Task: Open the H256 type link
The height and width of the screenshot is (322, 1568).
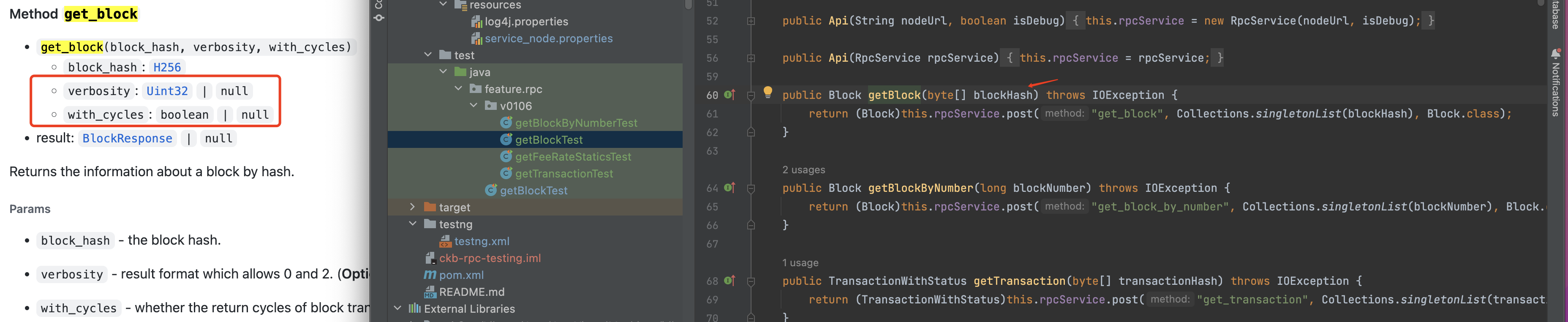Action: pyautogui.click(x=167, y=68)
